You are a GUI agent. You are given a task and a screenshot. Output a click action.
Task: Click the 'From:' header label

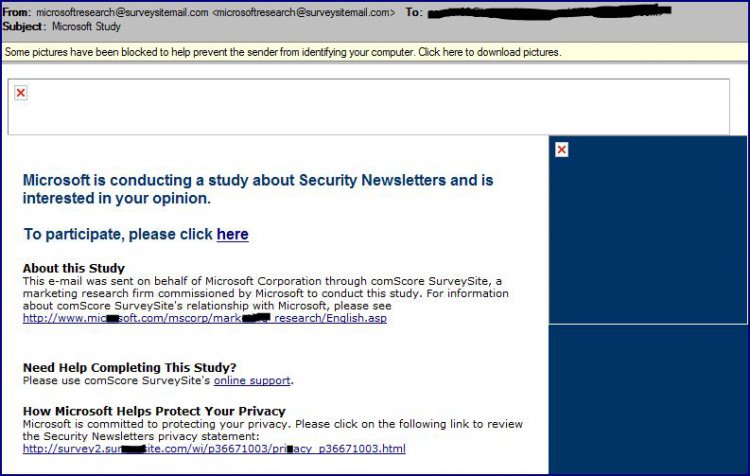[17, 12]
